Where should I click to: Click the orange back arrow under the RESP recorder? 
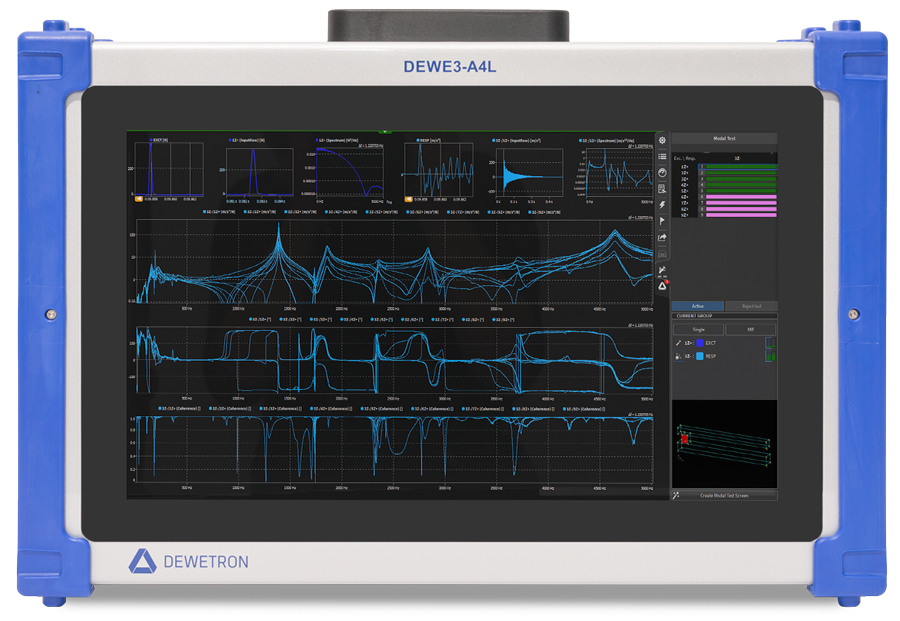point(408,199)
